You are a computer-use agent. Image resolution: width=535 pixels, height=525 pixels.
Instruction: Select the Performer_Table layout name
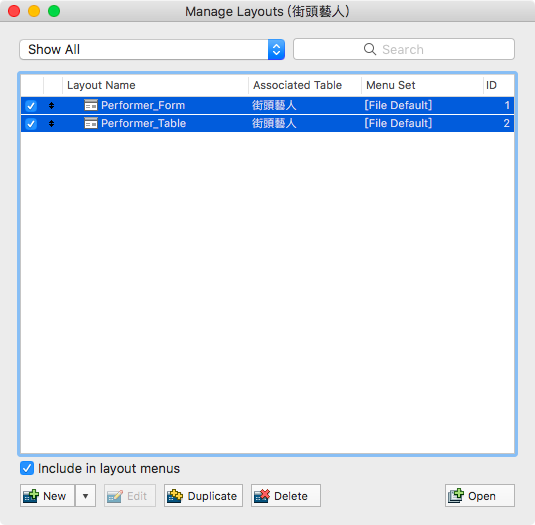[x=144, y=123]
